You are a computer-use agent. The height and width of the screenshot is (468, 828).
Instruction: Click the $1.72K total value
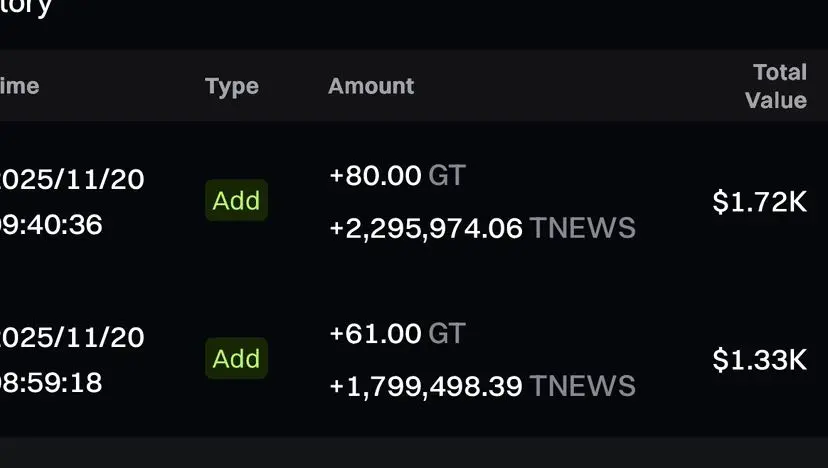[x=759, y=202]
